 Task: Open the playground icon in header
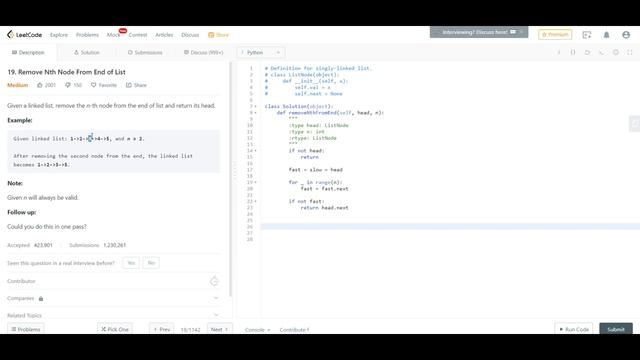[587, 35]
